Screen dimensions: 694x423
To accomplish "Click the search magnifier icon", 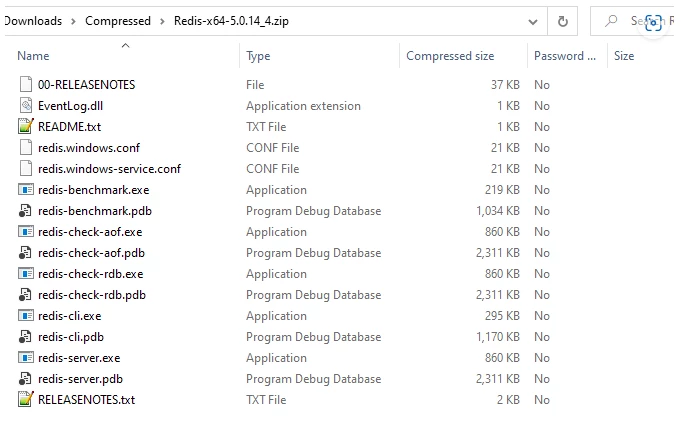I will click(611, 20).
